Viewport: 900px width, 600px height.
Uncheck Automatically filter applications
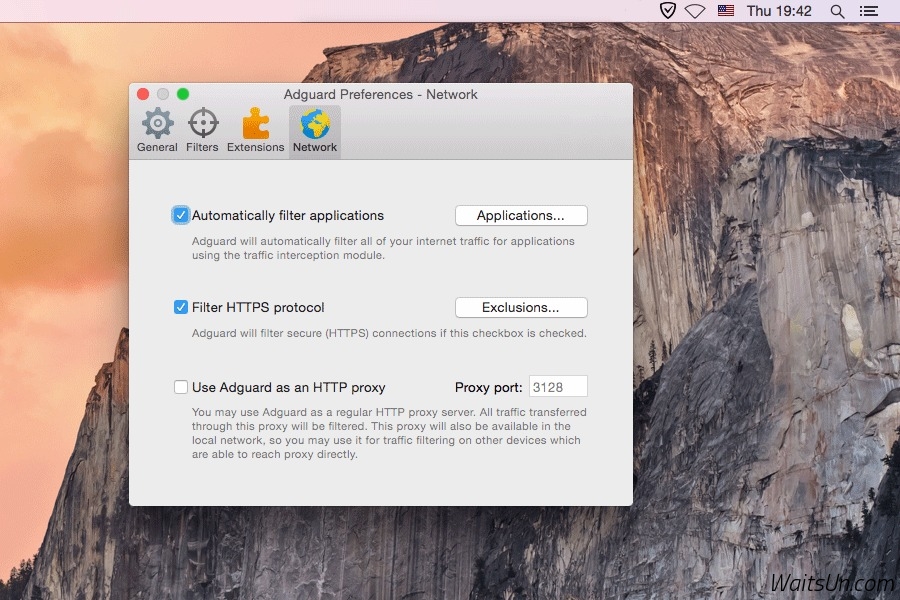pyautogui.click(x=180, y=215)
